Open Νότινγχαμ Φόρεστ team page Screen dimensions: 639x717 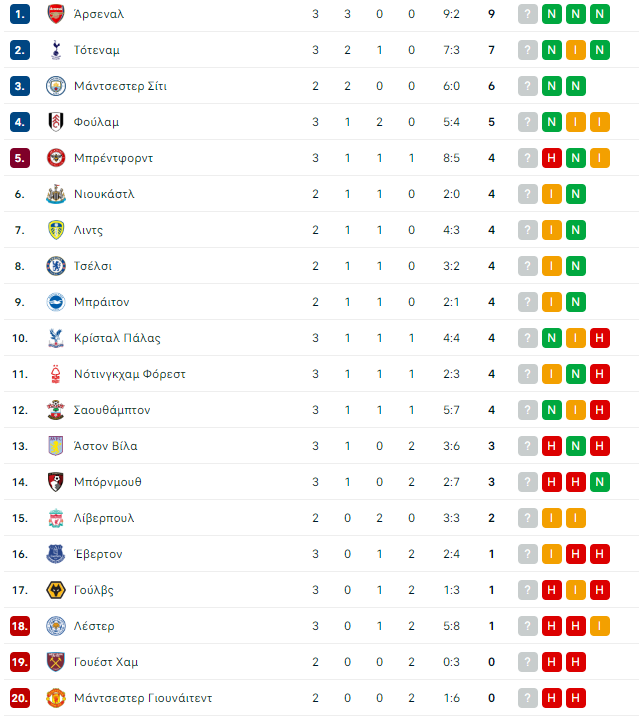tap(129, 374)
